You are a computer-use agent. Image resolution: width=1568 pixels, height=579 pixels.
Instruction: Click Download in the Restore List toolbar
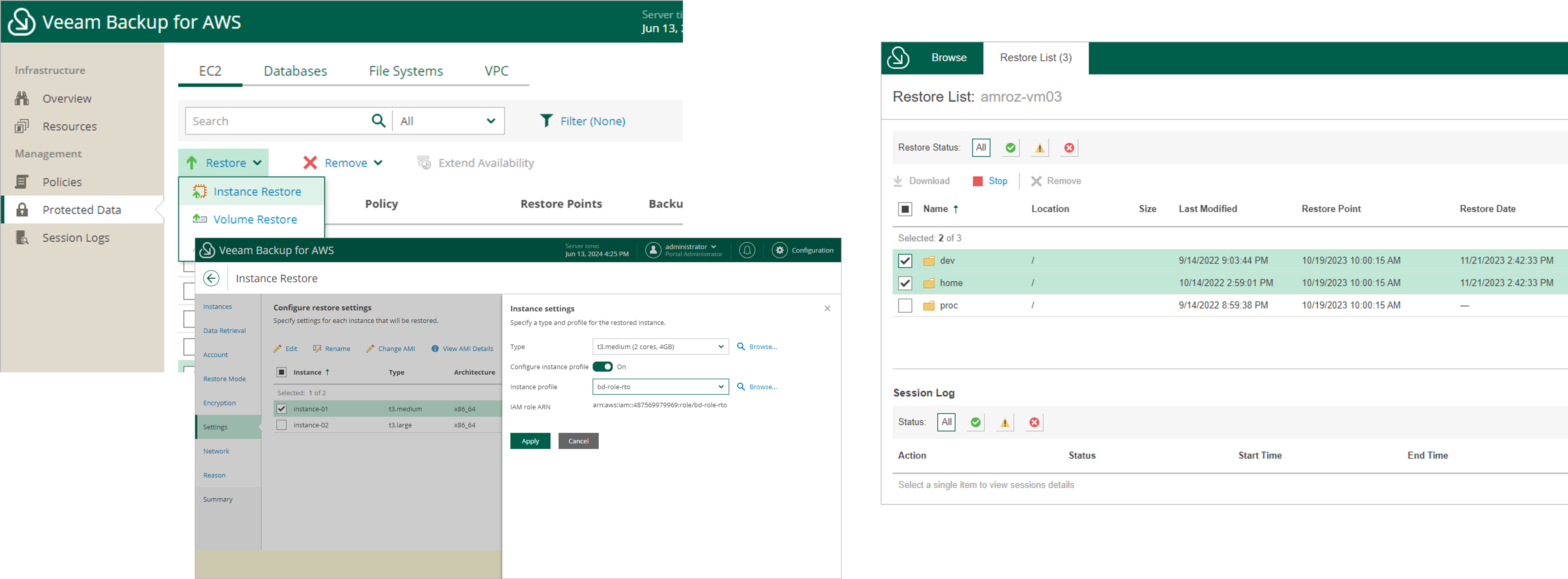[922, 182]
